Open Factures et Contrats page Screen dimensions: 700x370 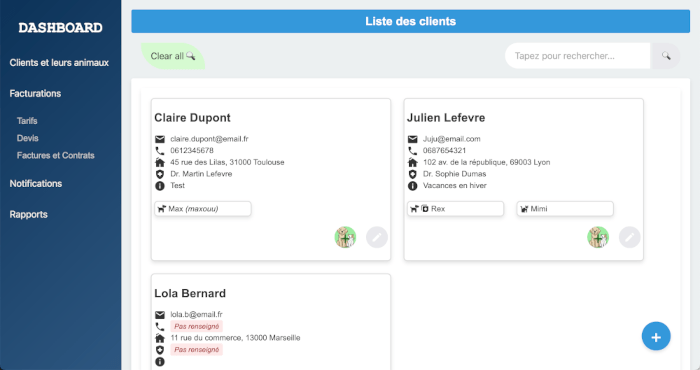click(56, 156)
